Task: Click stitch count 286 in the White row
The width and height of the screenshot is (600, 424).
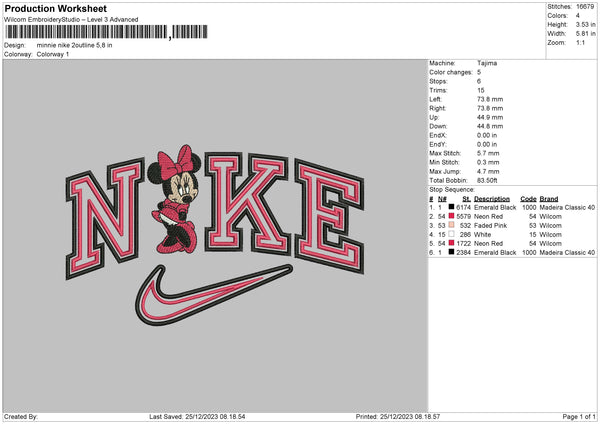Action: (465, 235)
